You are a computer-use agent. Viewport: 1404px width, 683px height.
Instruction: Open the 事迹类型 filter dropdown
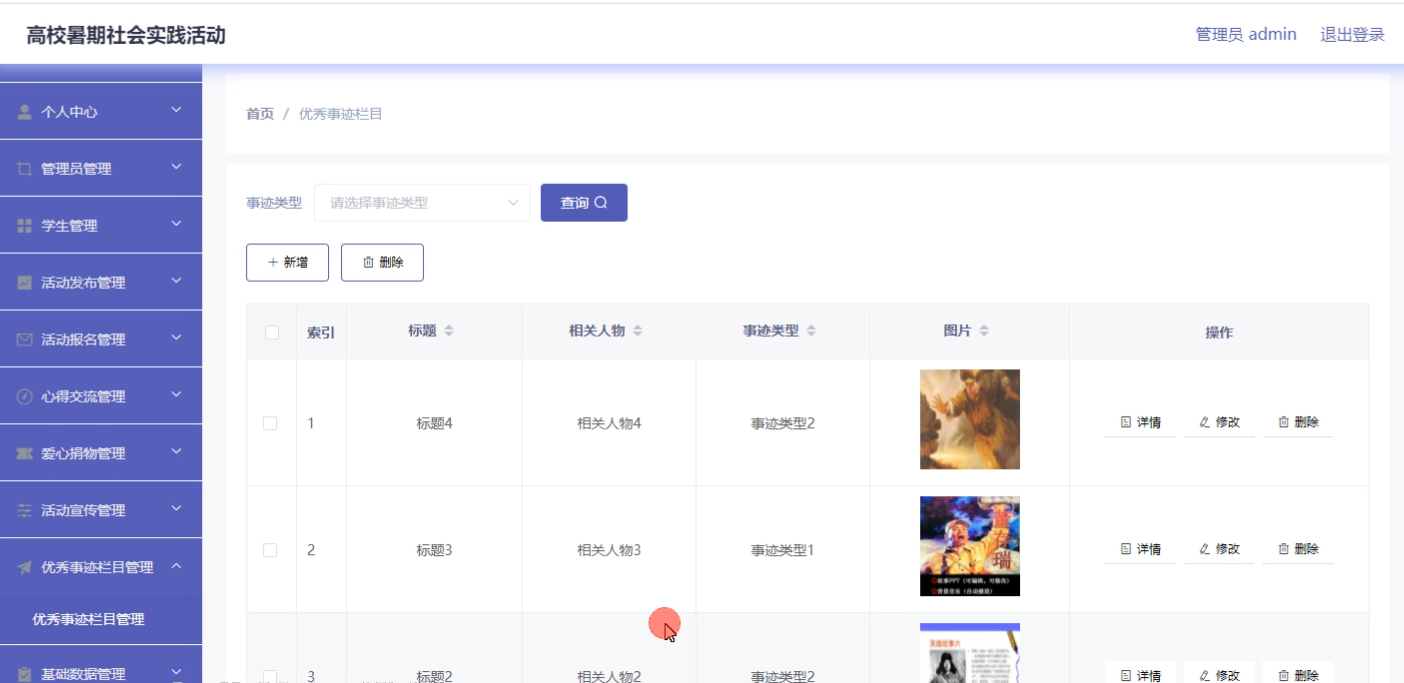point(422,203)
